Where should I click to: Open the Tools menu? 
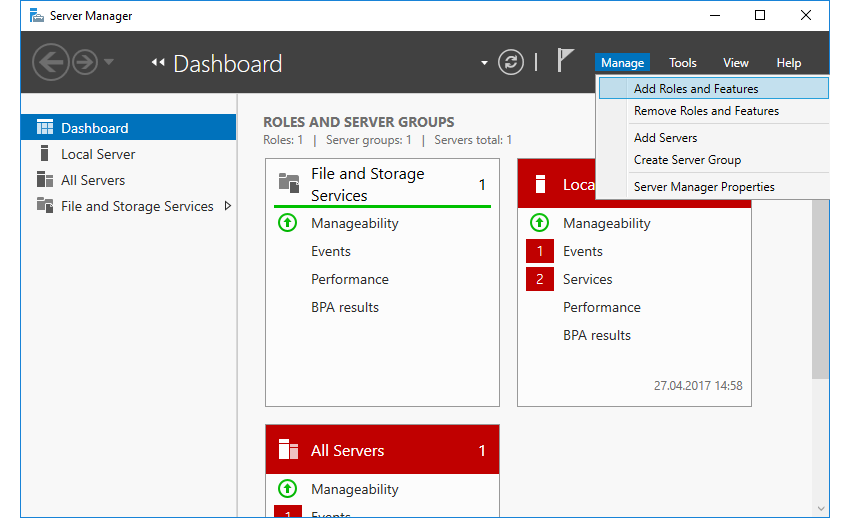682,63
